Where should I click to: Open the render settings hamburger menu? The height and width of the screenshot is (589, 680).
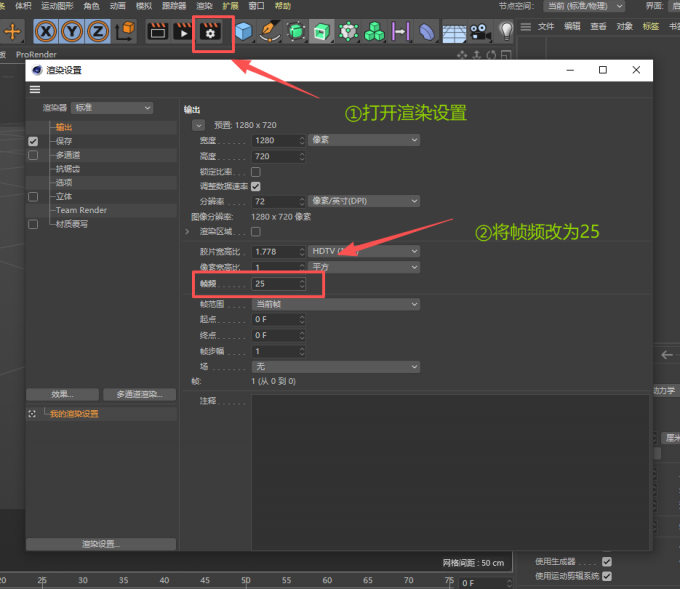point(35,89)
